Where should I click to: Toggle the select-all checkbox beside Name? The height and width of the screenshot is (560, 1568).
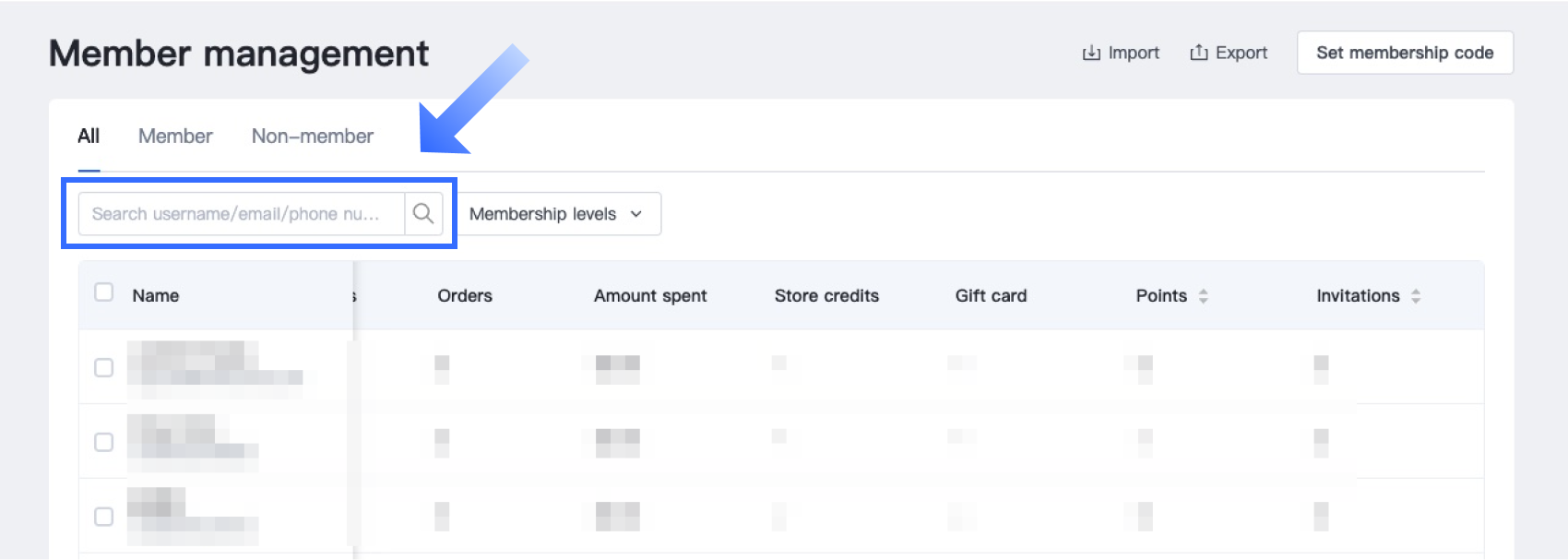[x=104, y=292]
